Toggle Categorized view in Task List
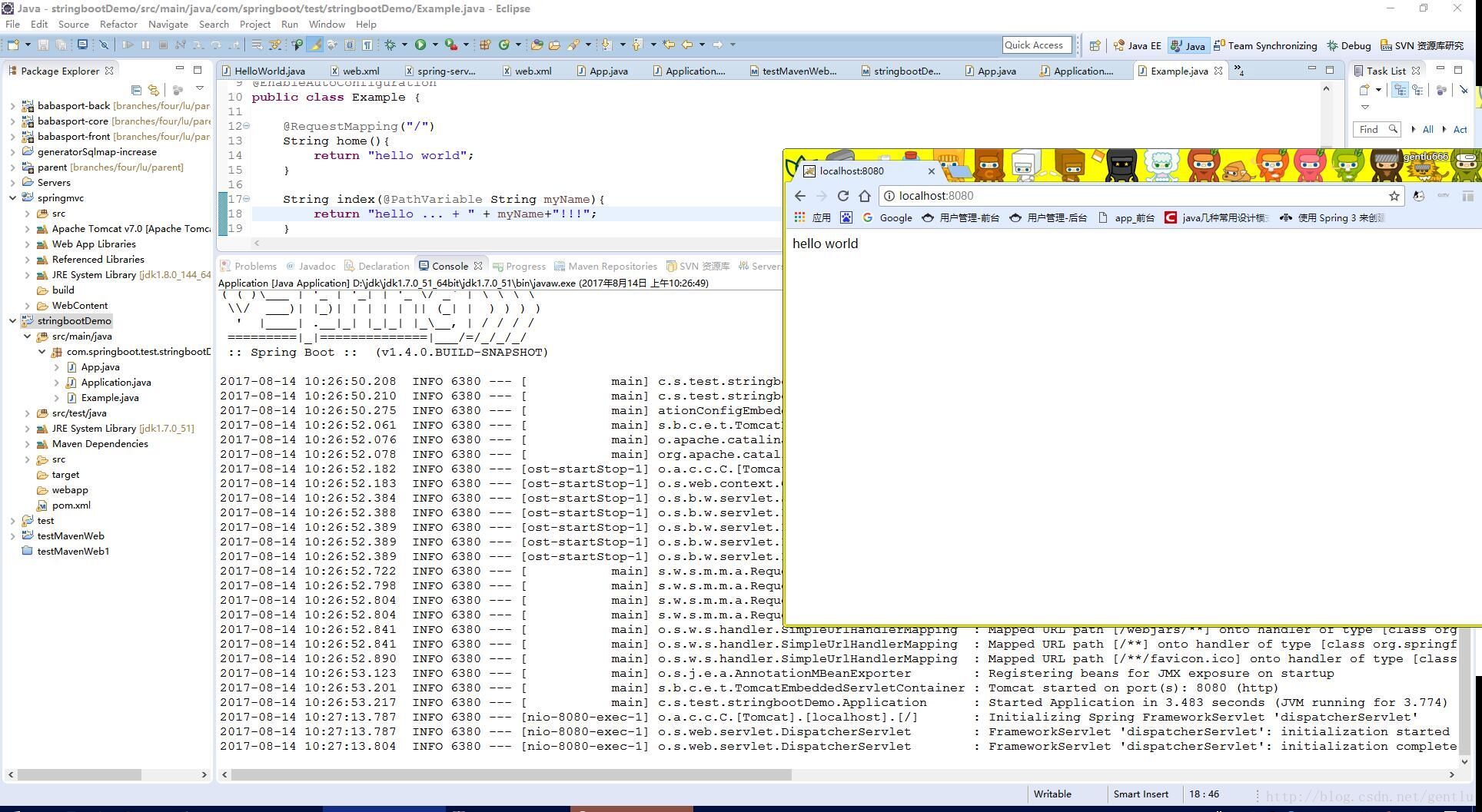The image size is (1482, 812). (1401, 90)
